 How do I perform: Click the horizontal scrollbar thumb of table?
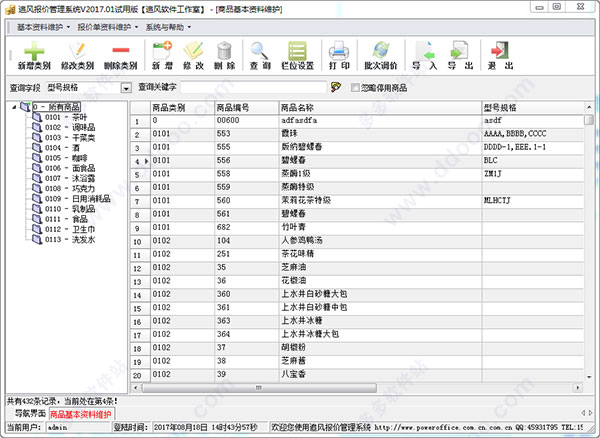[x=259, y=388]
